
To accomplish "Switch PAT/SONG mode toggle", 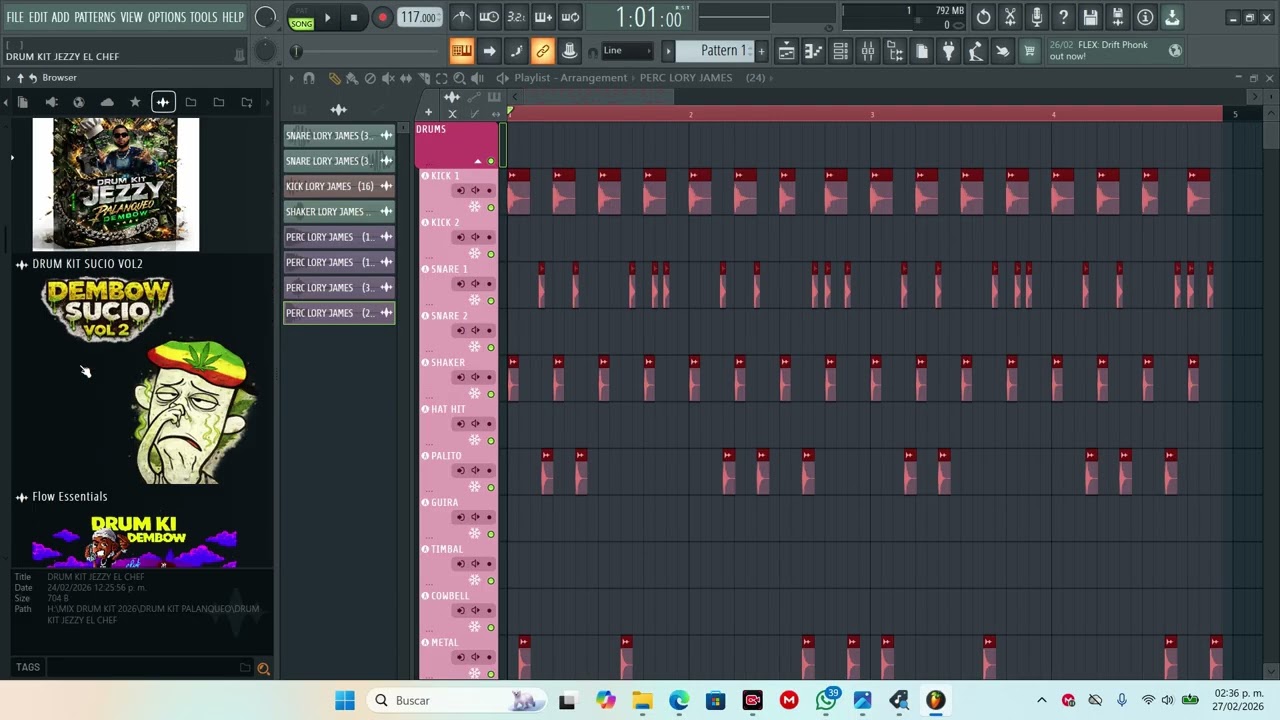I will pos(301,17).
